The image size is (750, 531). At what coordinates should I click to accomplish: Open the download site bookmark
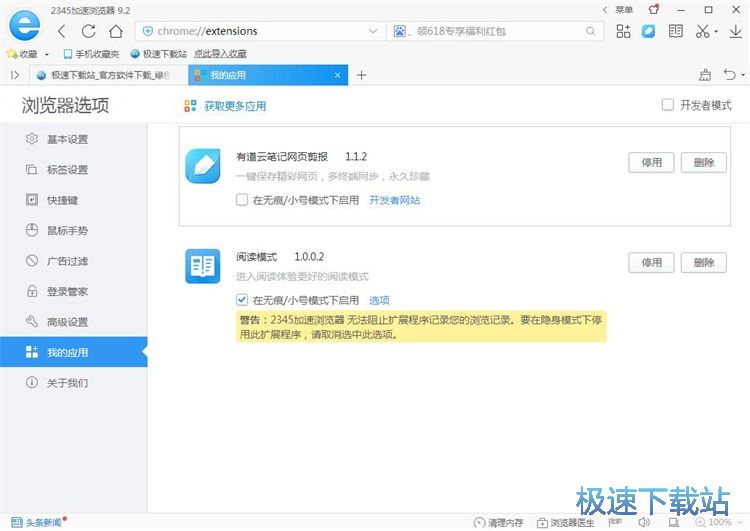click(158, 54)
